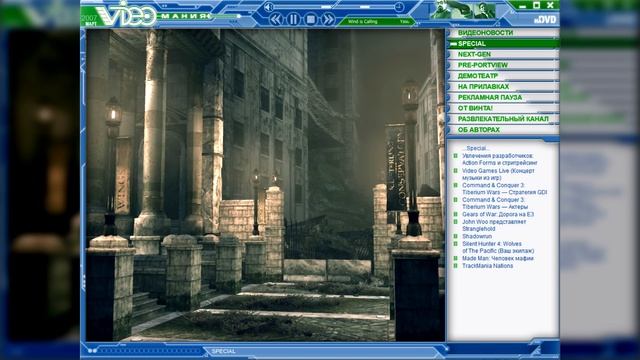Play 'Gears of War: Дорога на E3'
This screenshot has width=640, height=360.
pos(498,214)
